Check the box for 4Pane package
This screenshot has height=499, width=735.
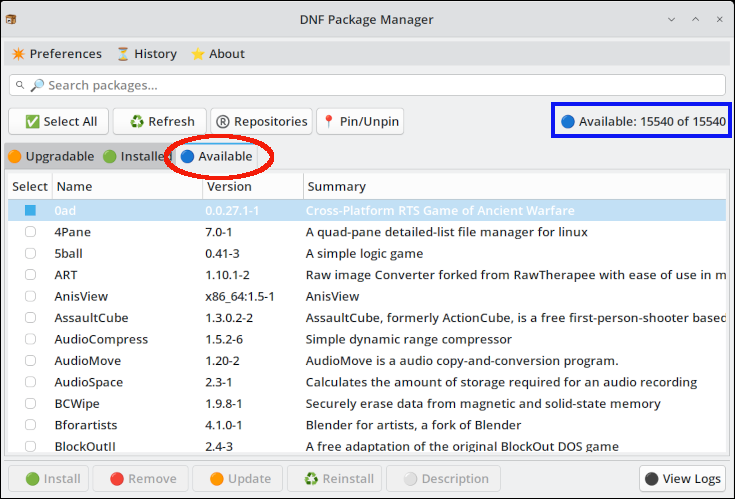(30, 232)
